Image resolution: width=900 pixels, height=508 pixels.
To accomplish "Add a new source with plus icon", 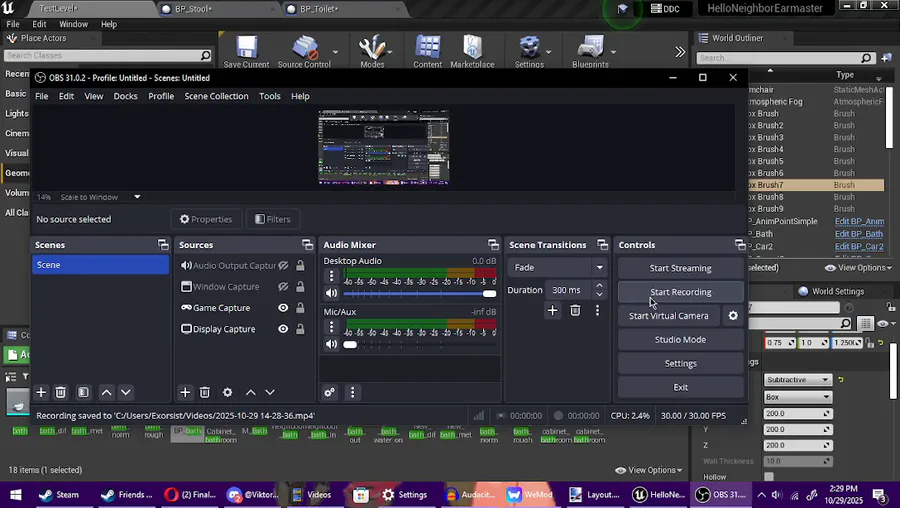I will click(x=185, y=392).
